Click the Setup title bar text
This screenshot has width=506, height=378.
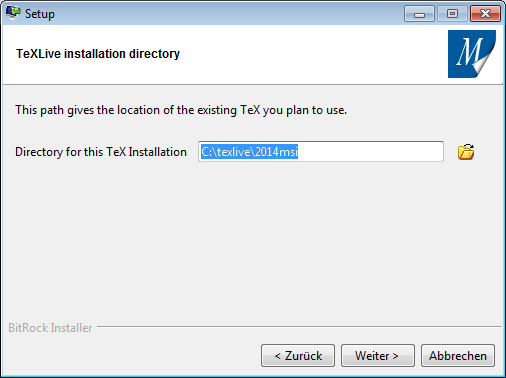[x=40, y=14]
